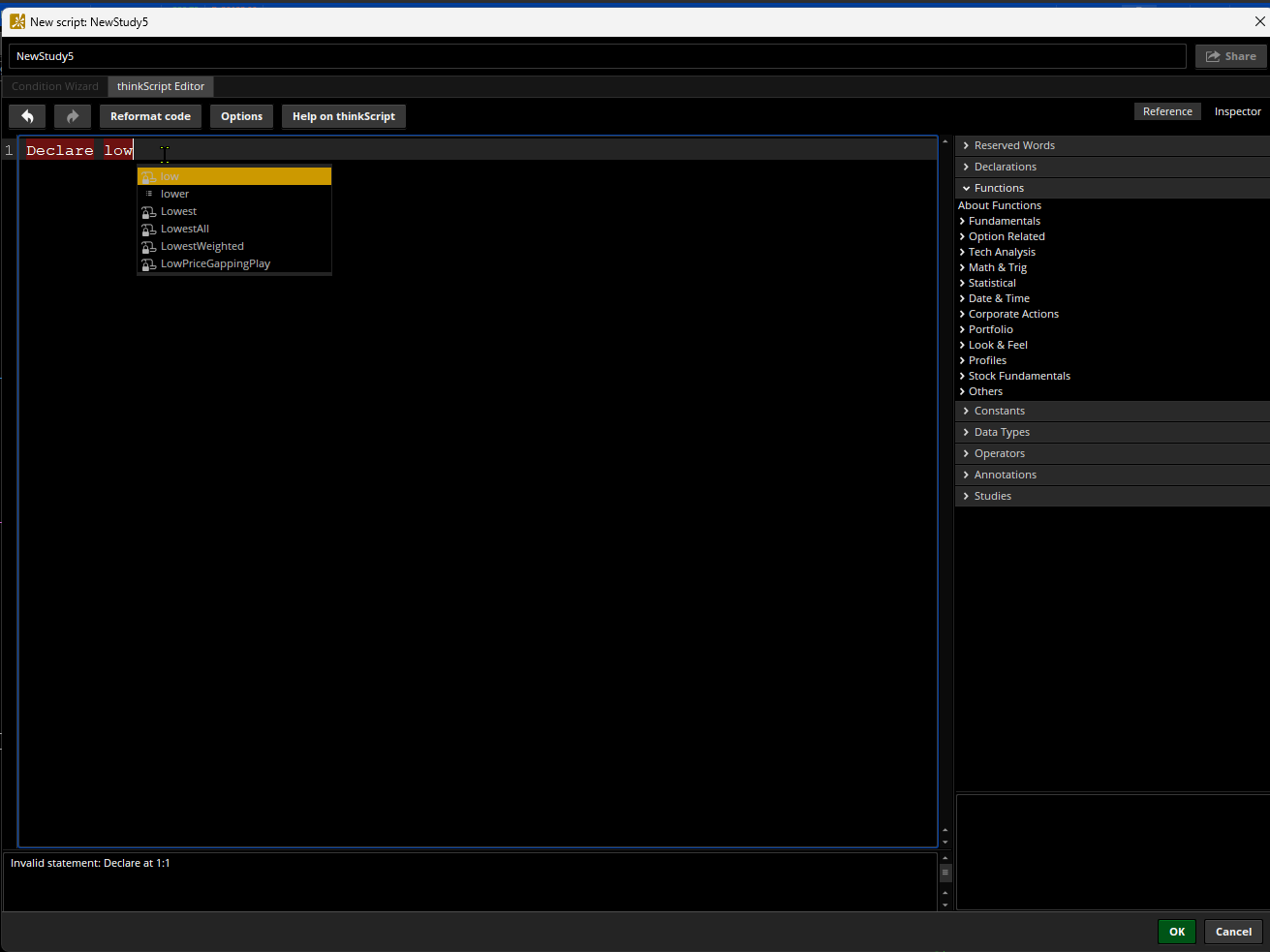Select the thinkScript Editor tab
This screenshot has height=952, width=1270.
pos(161,86)
